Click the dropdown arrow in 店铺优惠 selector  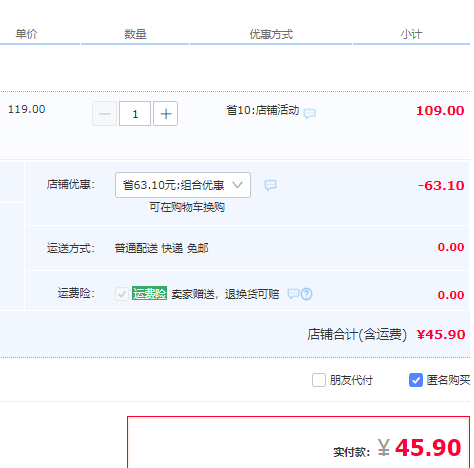point(237,185)
